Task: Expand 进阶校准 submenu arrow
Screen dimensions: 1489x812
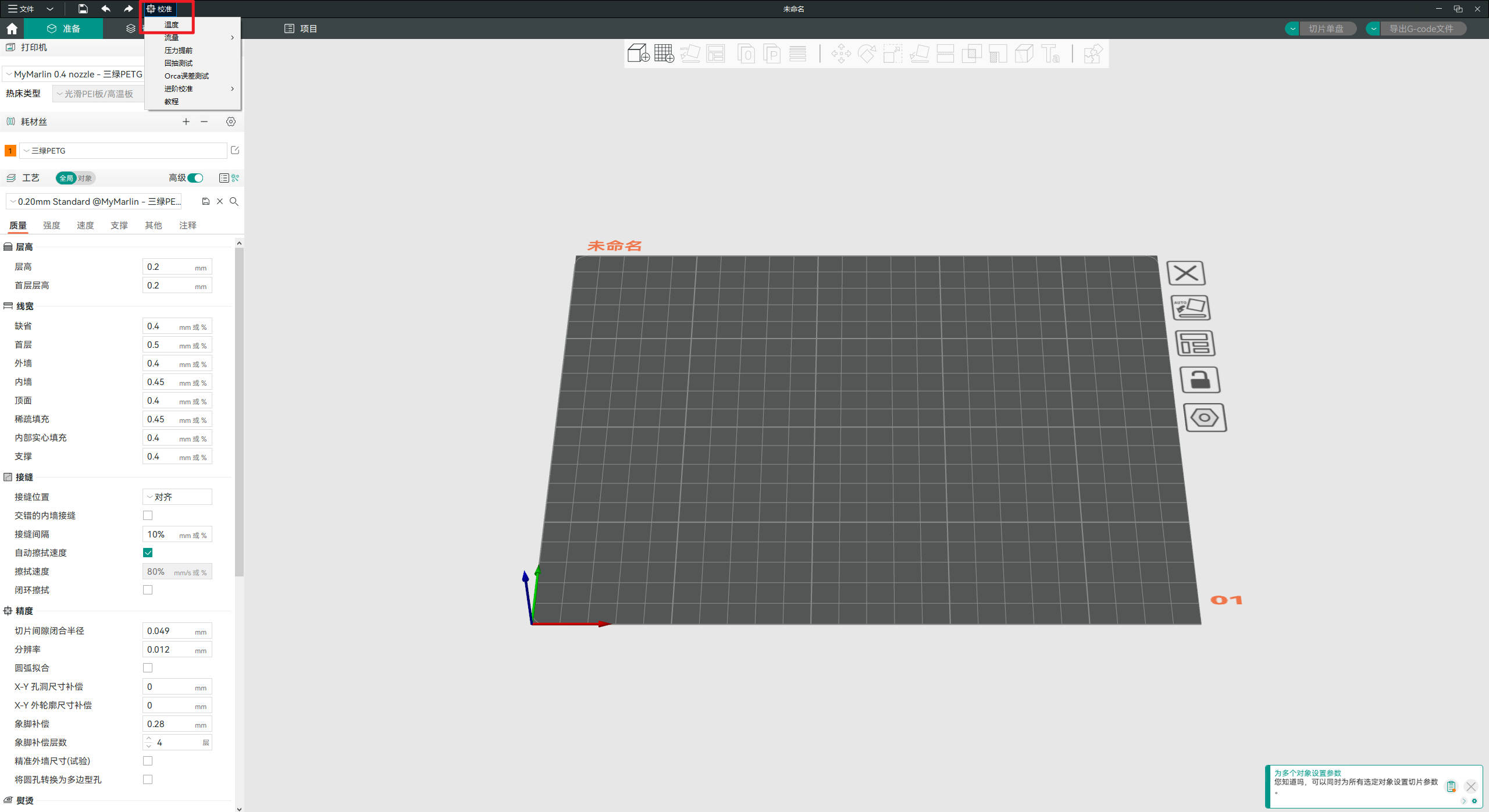Action: click(x=233, y=88)
